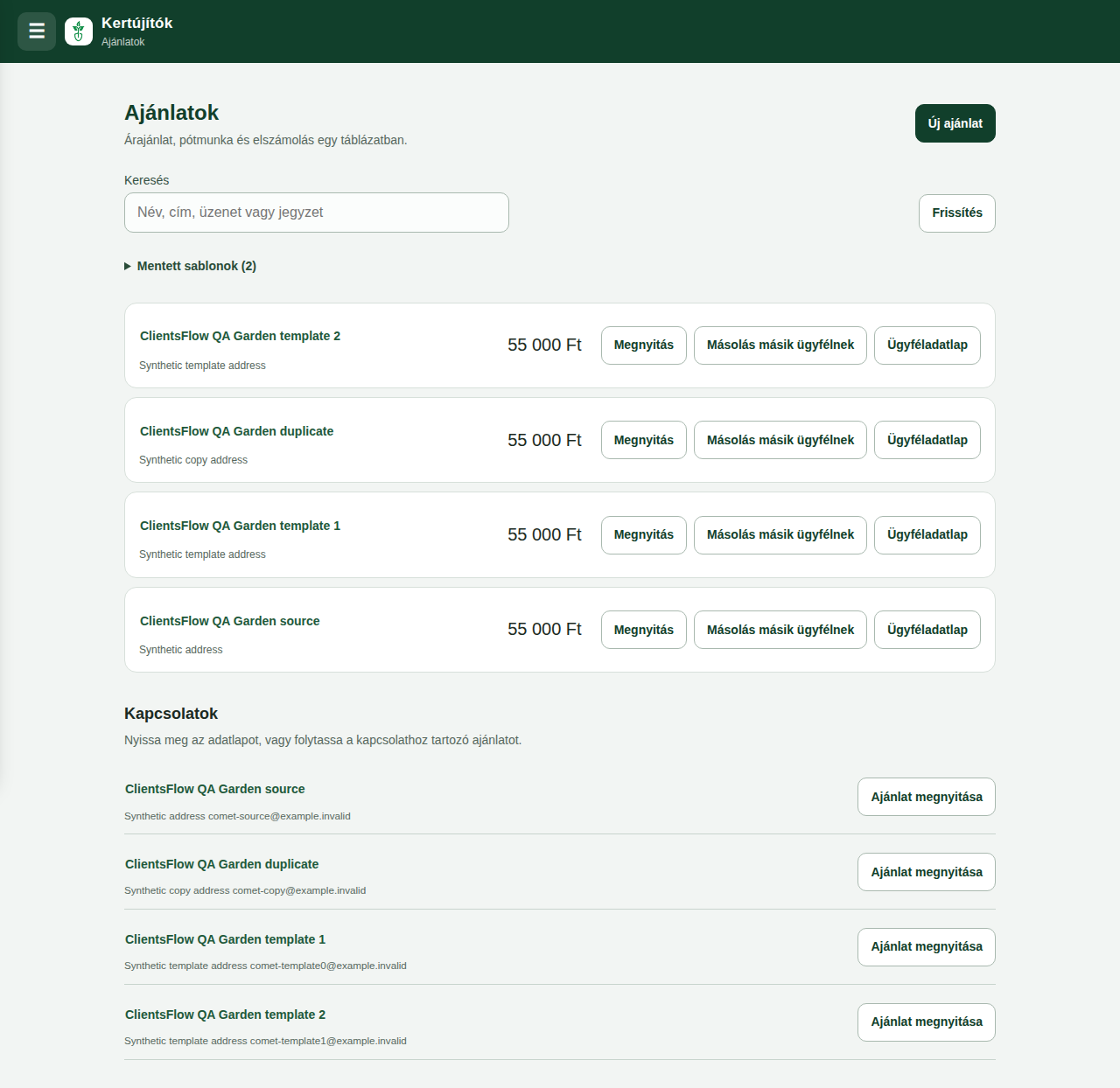Create a new offer with Új ajánlat
Image resolution: width=1120 pixels, height=1088 pixels.
[955, 123]
